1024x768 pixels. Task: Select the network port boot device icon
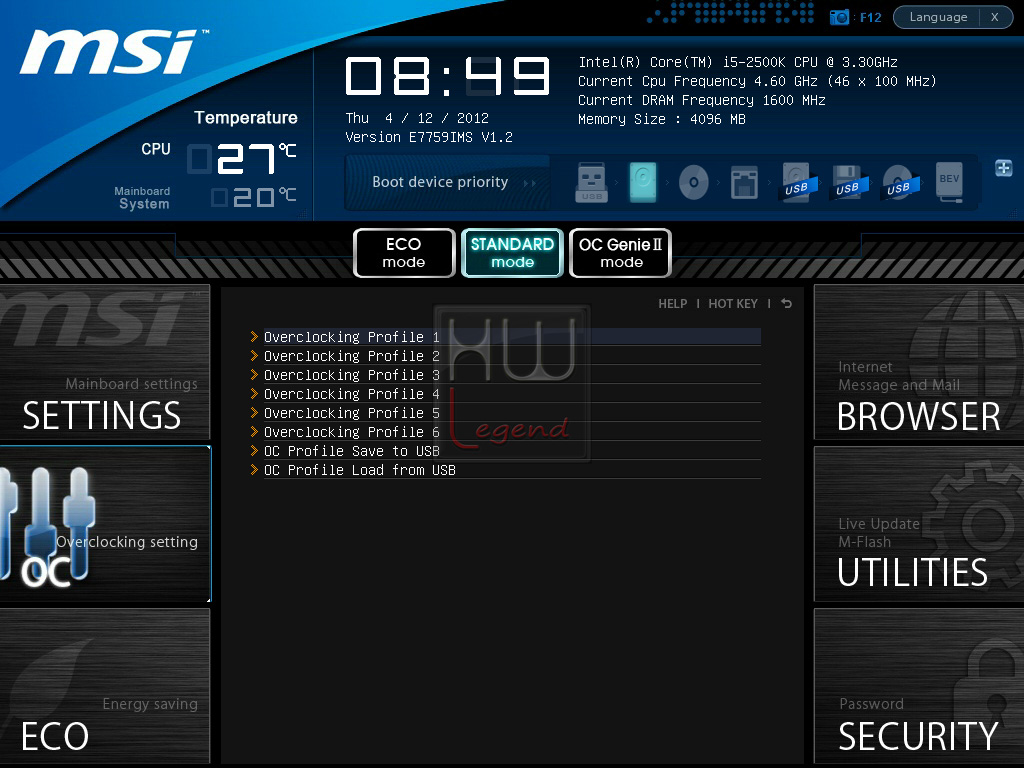(744, 182)
